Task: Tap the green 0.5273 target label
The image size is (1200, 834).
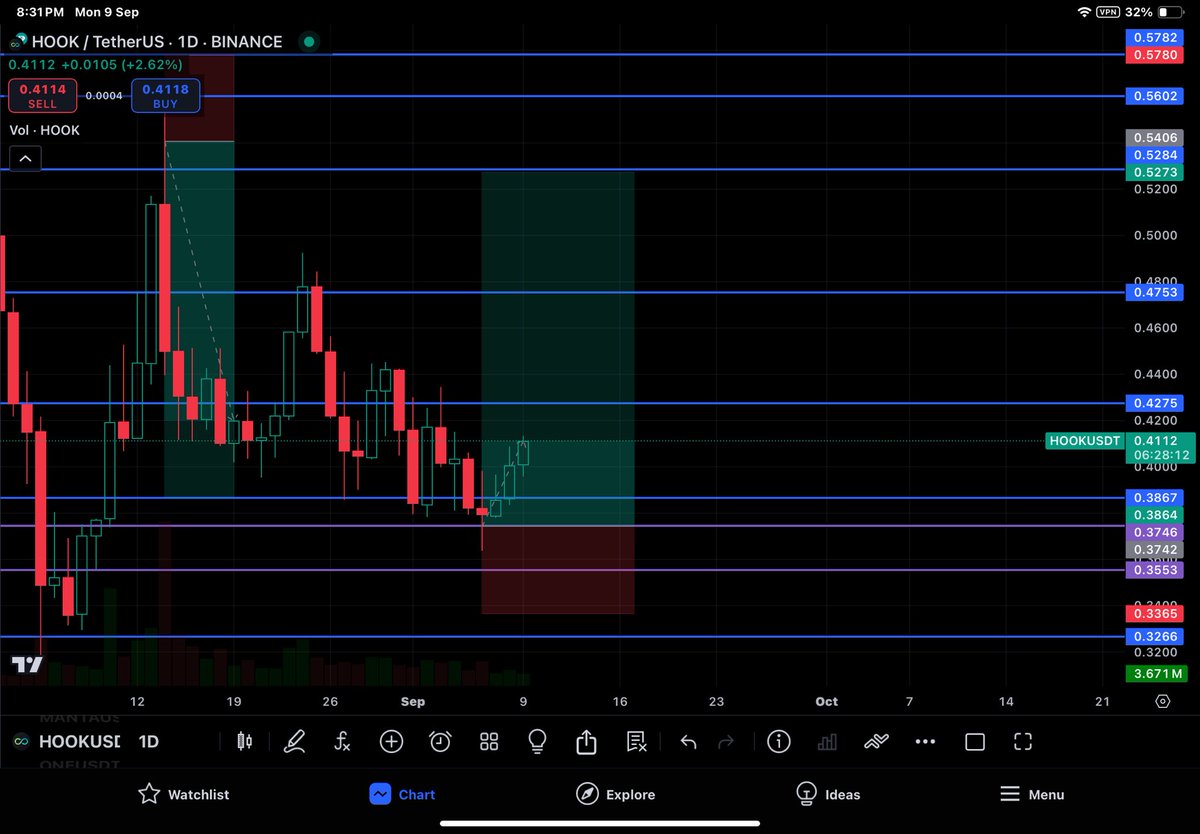Action: pos(1155,172)
